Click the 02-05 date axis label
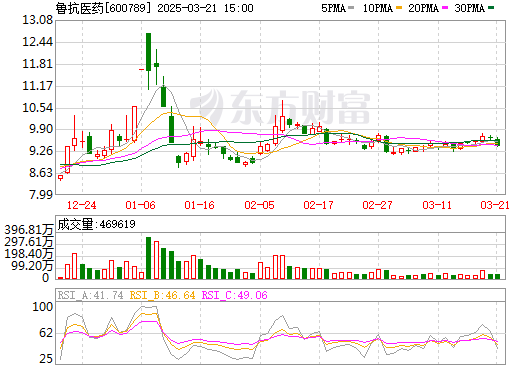This screenshot has height=365, width=520. (x=259, y=205)
